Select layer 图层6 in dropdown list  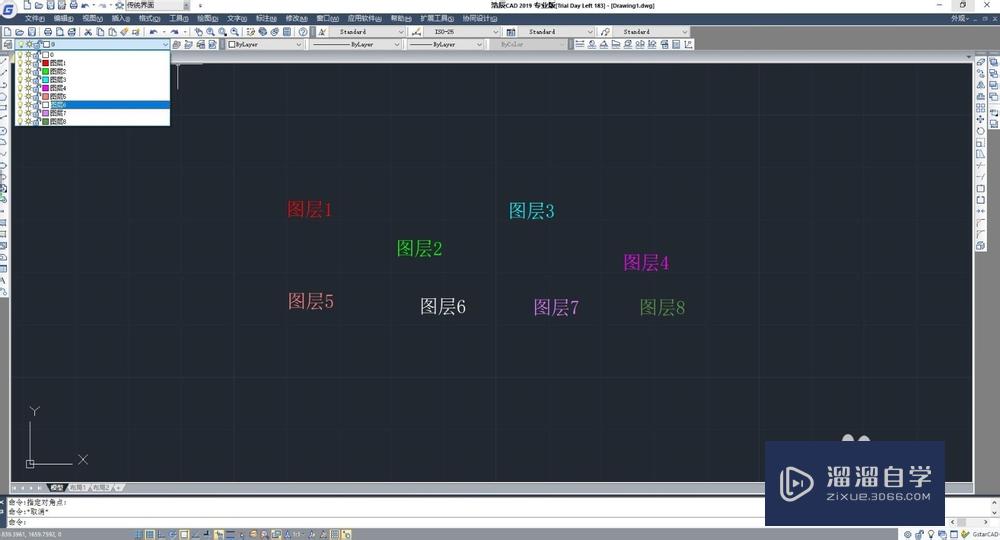93,105
